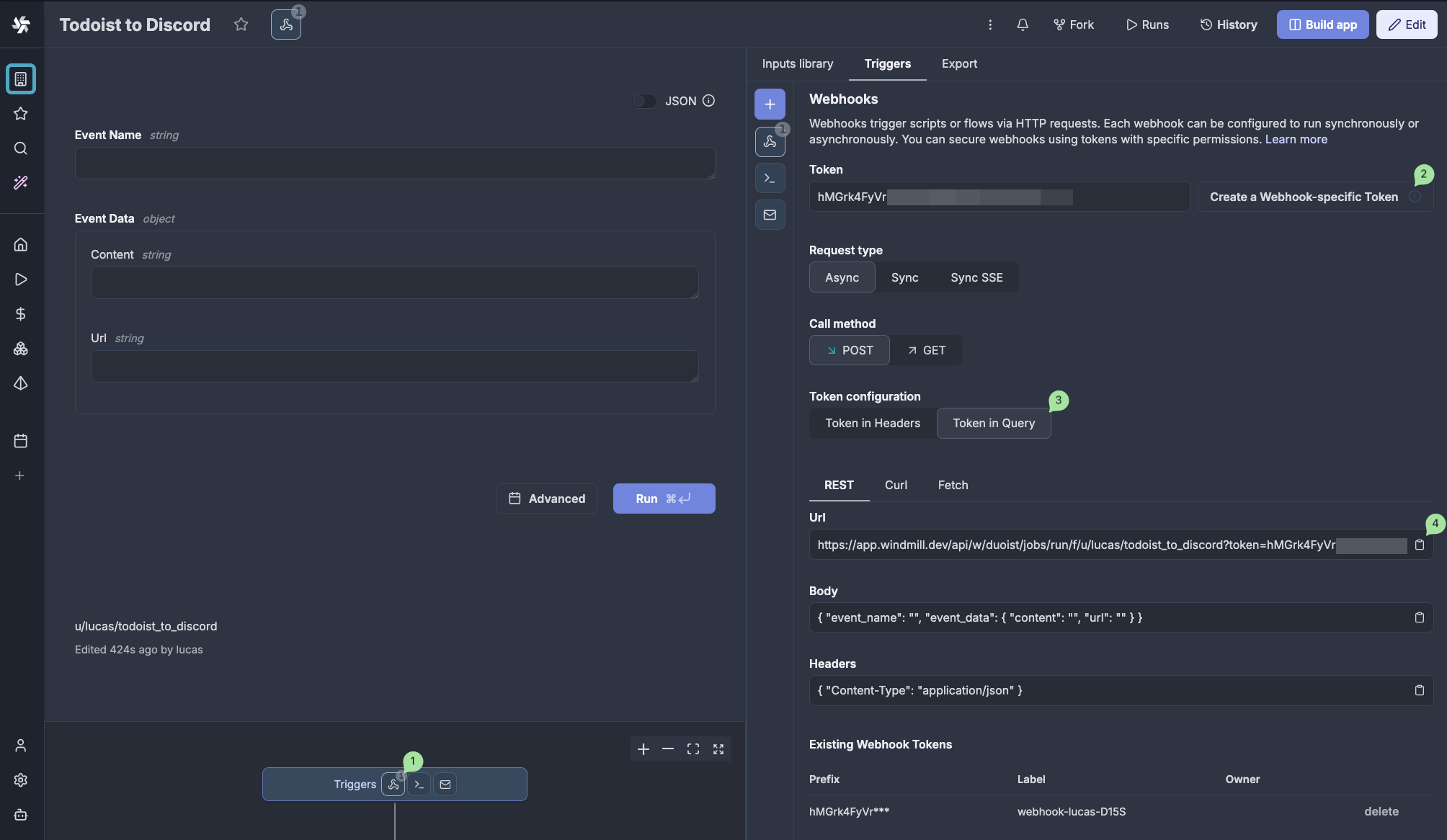Copy the webhook Url with the clipboard icon

coord(1420,545)
